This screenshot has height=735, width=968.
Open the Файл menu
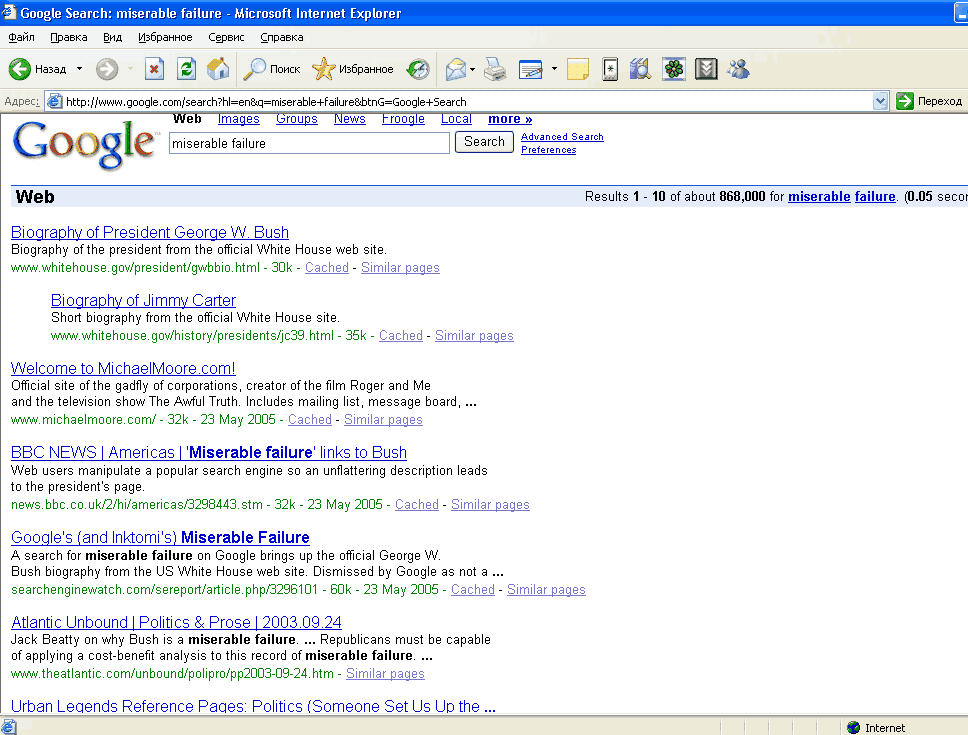(22, 37)
